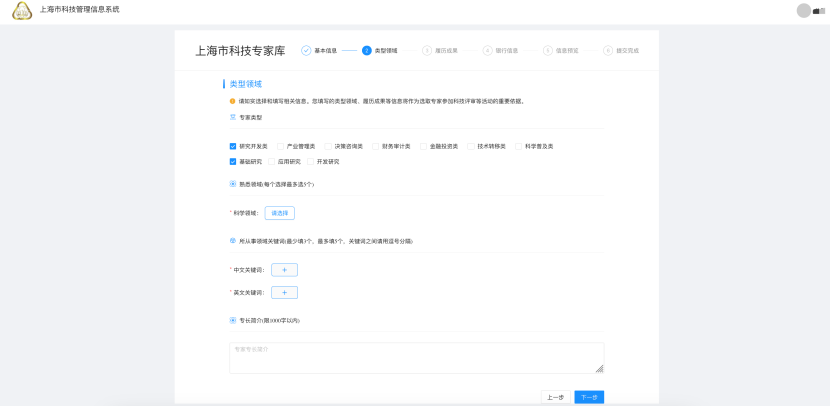Add a 中文关键词 with plus button
This screenshot has height=406, width=830.
(x=284, y=270)
